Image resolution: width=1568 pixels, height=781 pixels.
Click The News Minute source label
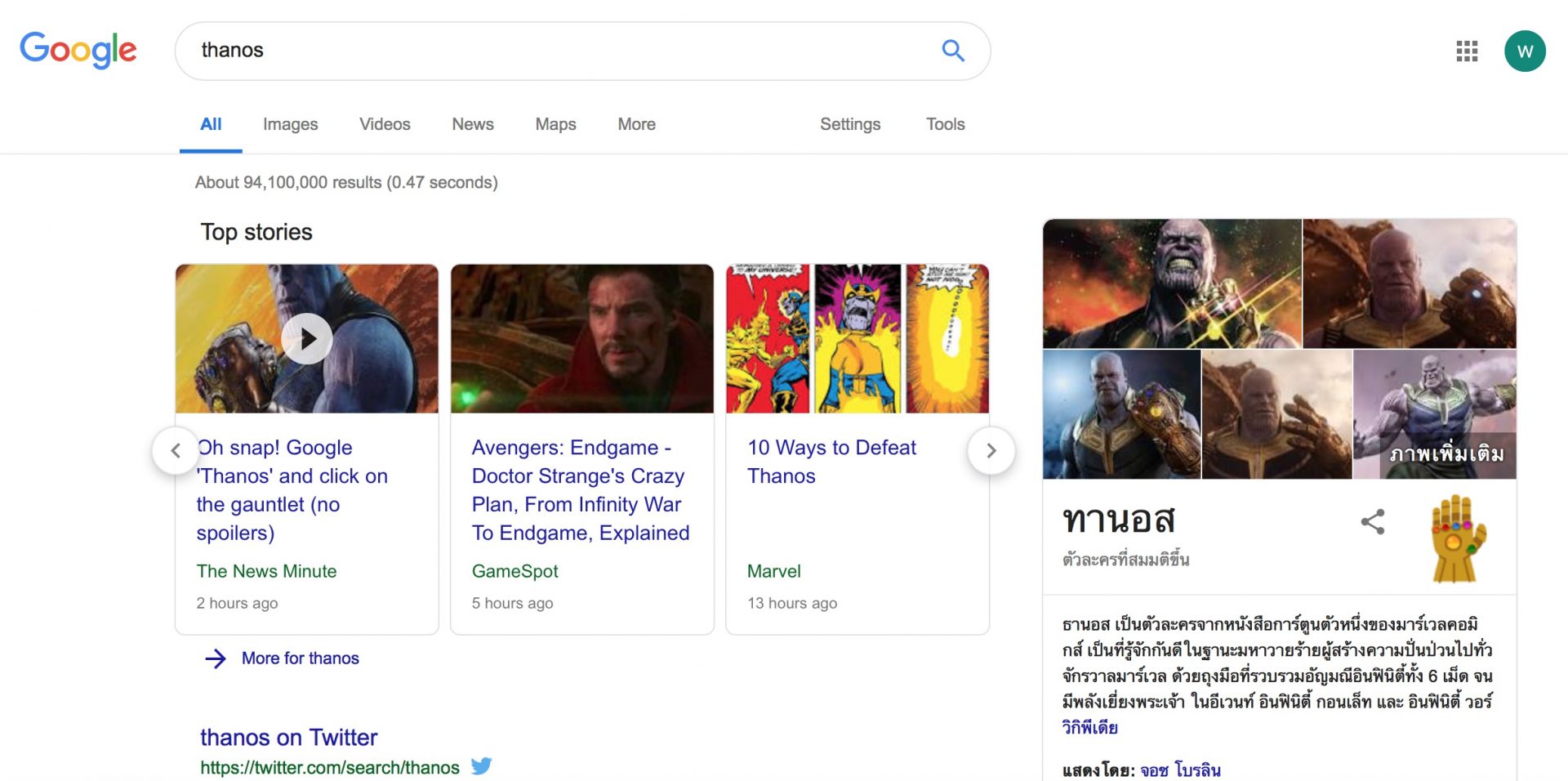(266, 571)
